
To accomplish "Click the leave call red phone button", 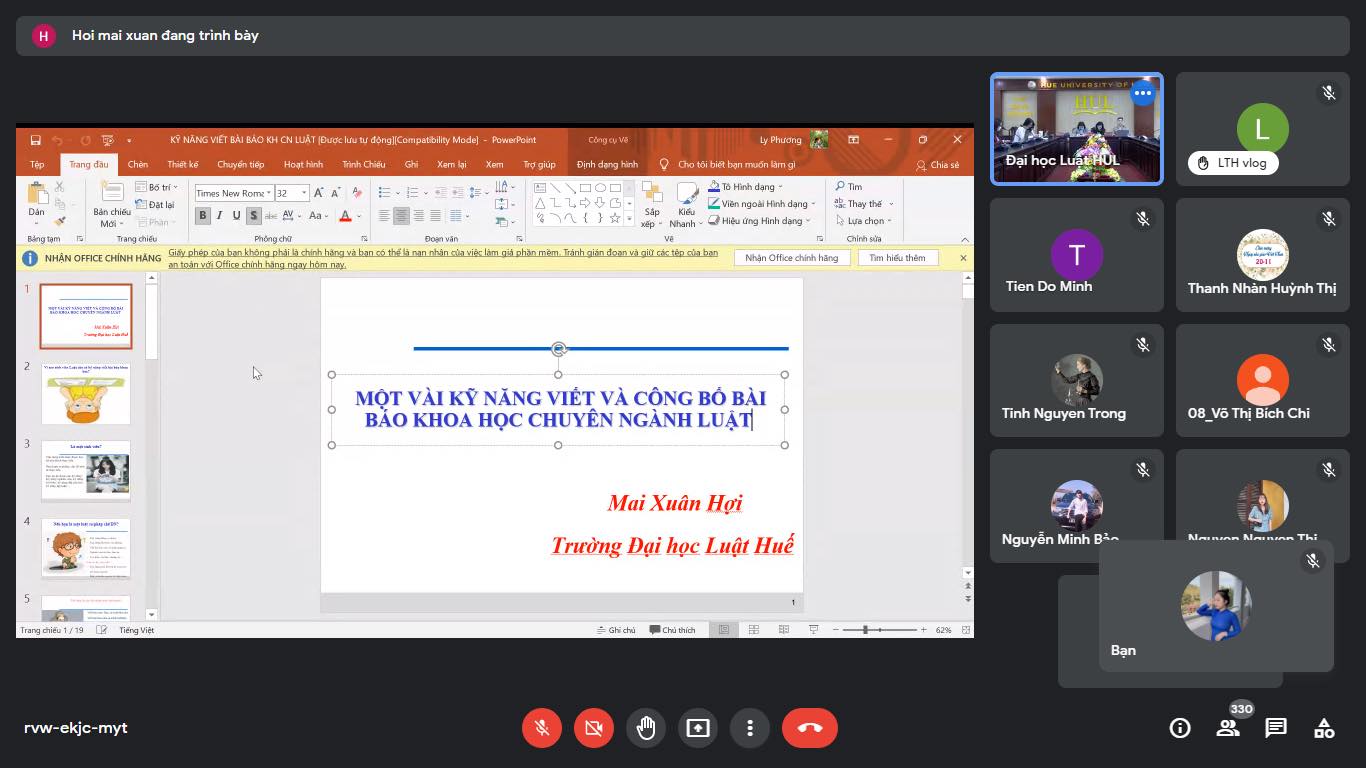I will pyautogui.click(x=809, y=728).
